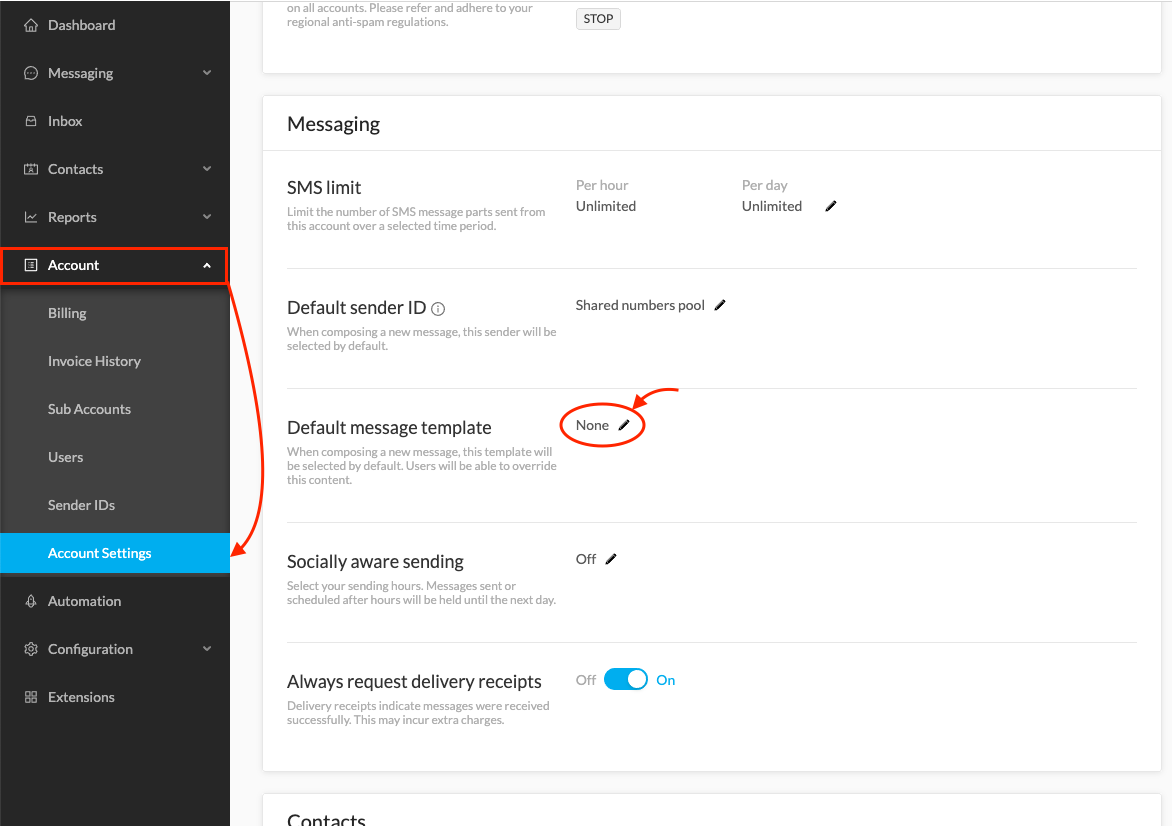Select Sender IDs in the Account menu
The image size is (1172, 826).
(83, 505)
